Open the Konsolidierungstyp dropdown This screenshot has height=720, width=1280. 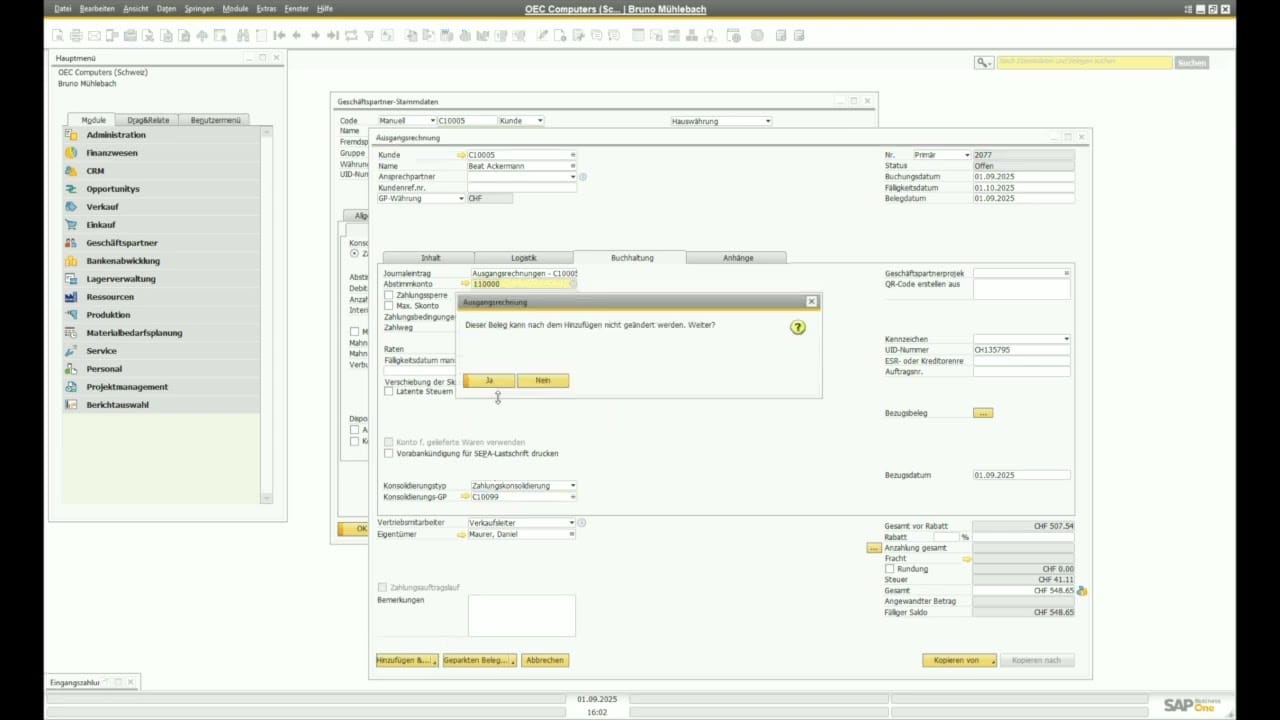pos(572,486)
